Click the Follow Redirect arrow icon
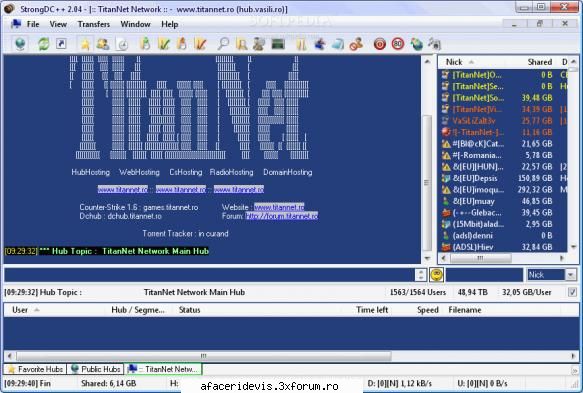583x393 pixels. coord(61,44)
